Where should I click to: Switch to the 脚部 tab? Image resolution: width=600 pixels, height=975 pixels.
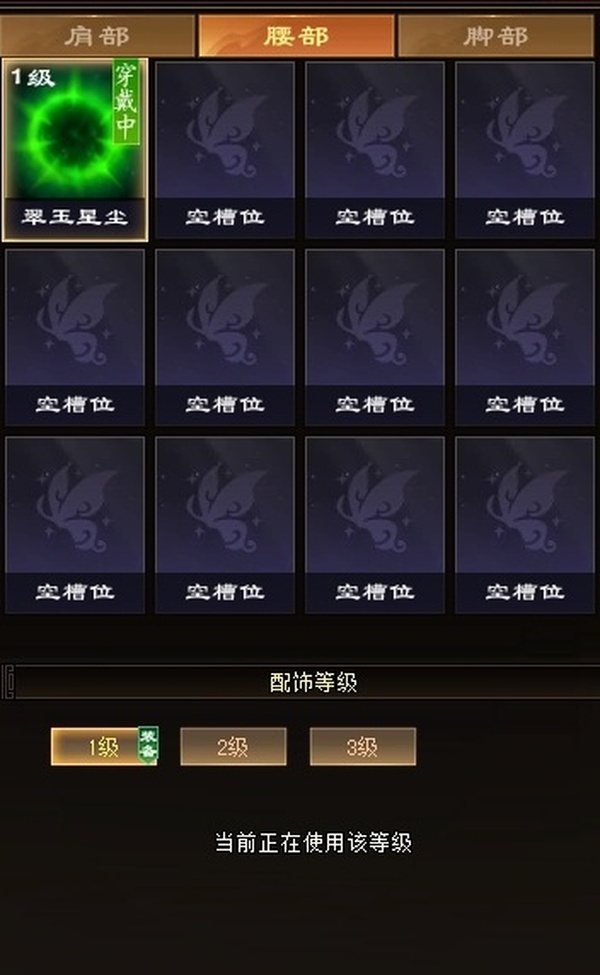tap(496, 36)
